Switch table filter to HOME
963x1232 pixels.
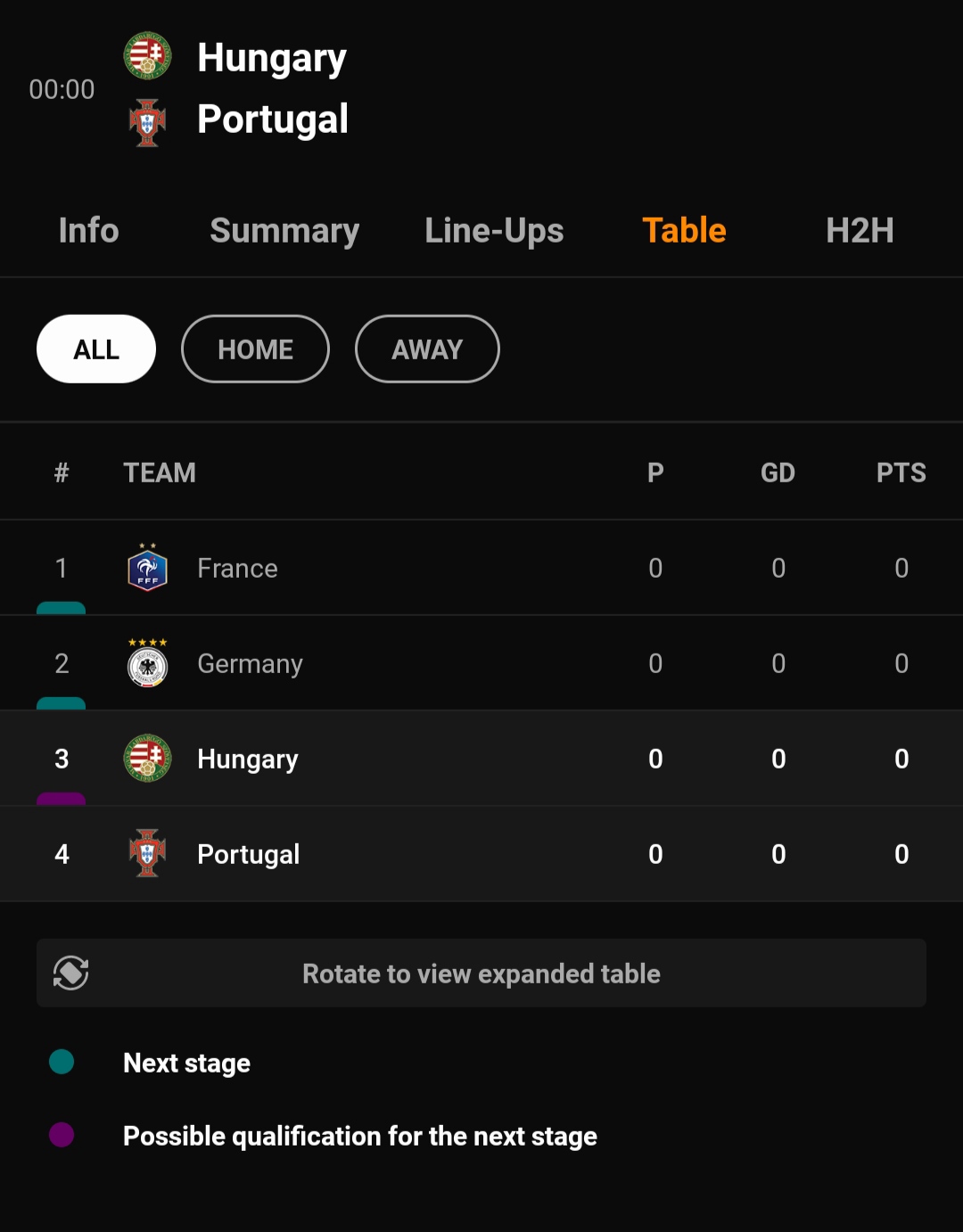click(x=255, y=349)
